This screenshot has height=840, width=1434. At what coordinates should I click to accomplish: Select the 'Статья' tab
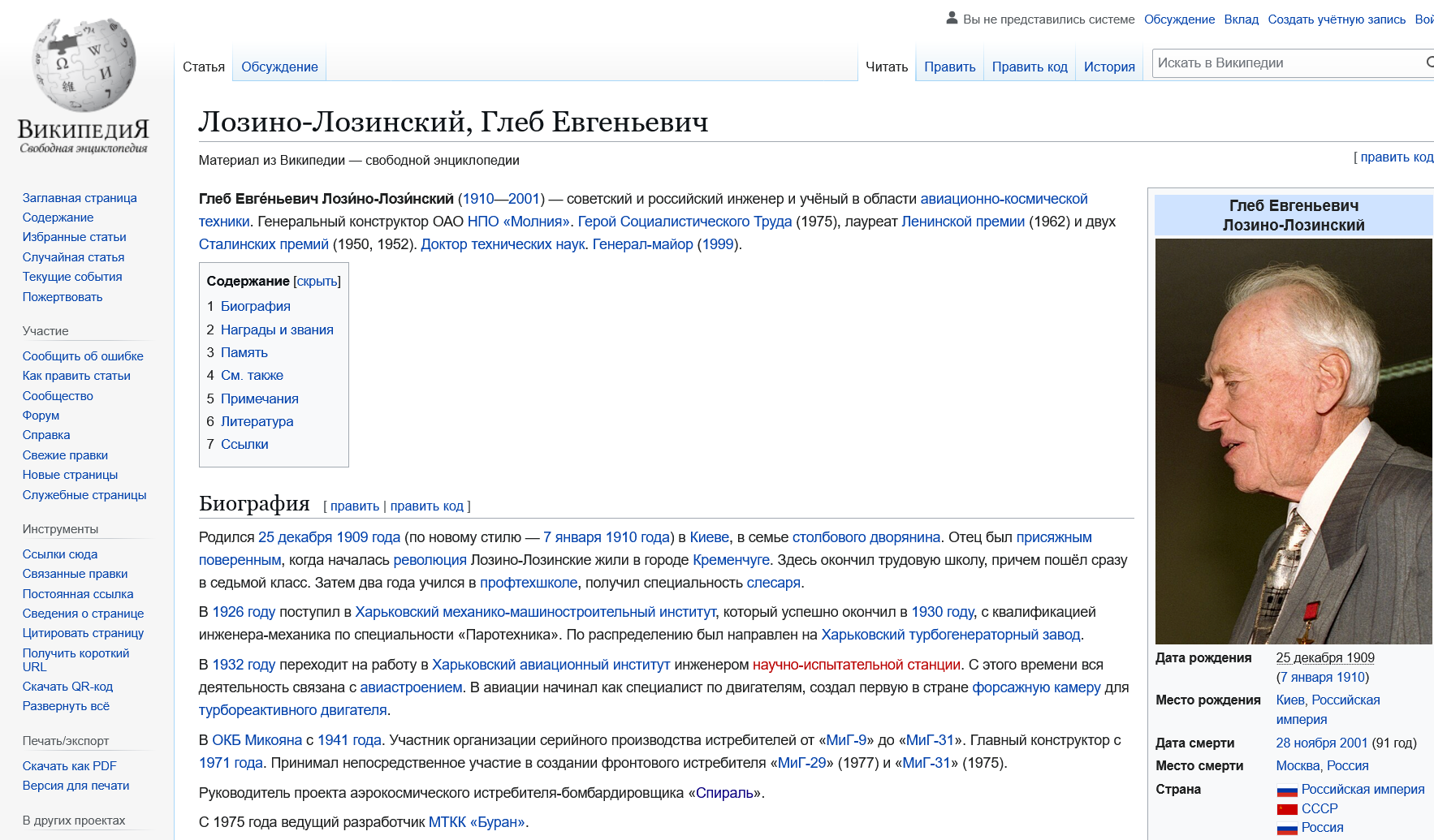click(x=204, y=67)
